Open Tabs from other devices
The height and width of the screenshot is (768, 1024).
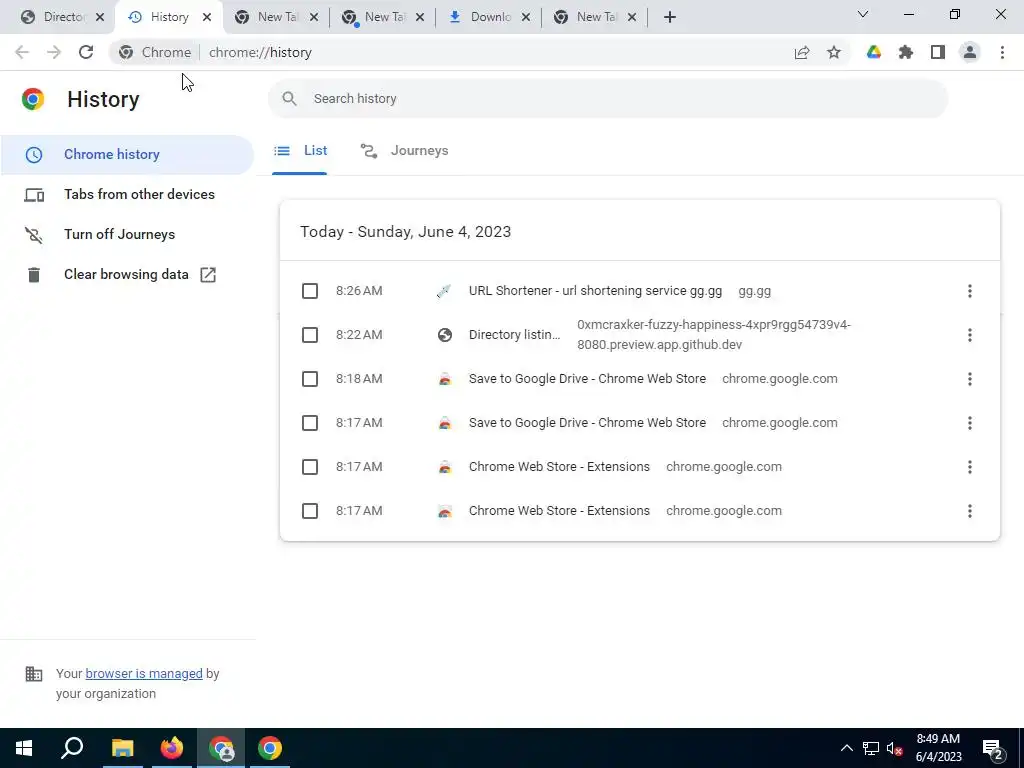click(x=127, y=195)
